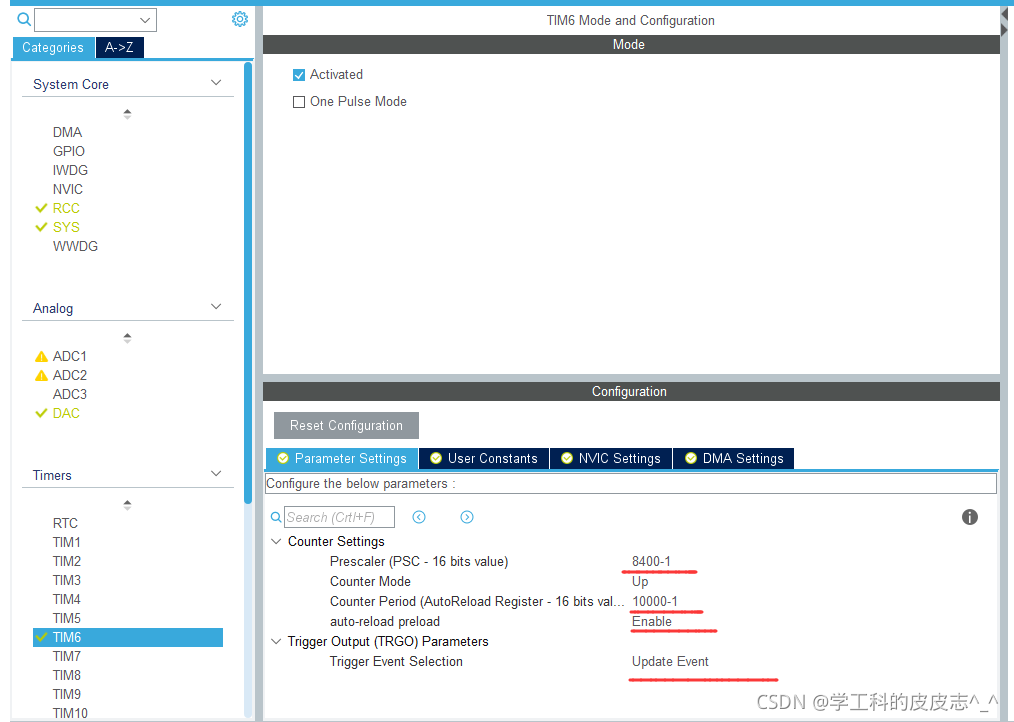Edit the Prescaler value 8400-1

pyautogui.click(x=651, y=562)
